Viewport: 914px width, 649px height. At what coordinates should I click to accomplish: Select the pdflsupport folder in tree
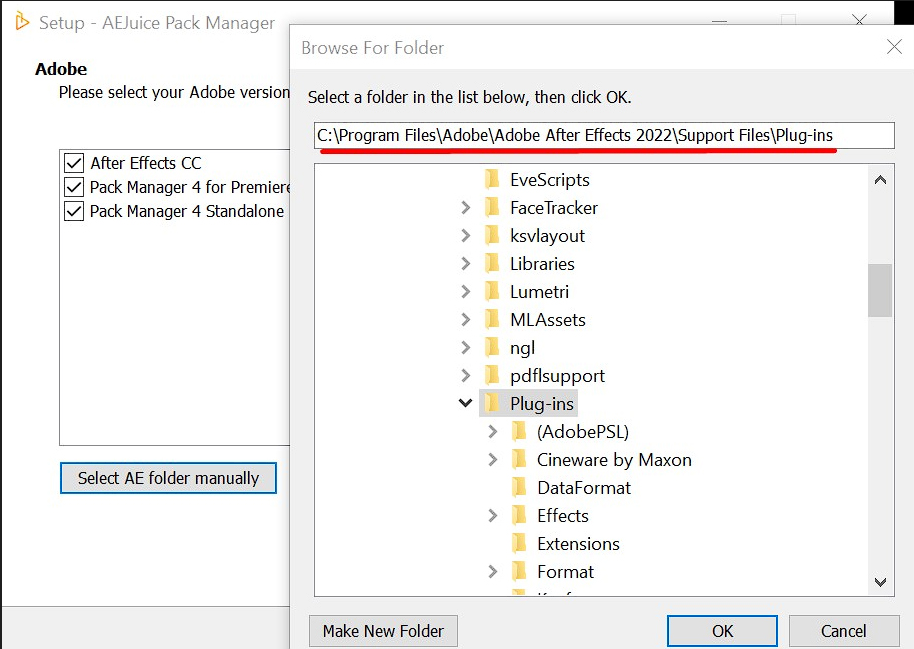(557, 376)
